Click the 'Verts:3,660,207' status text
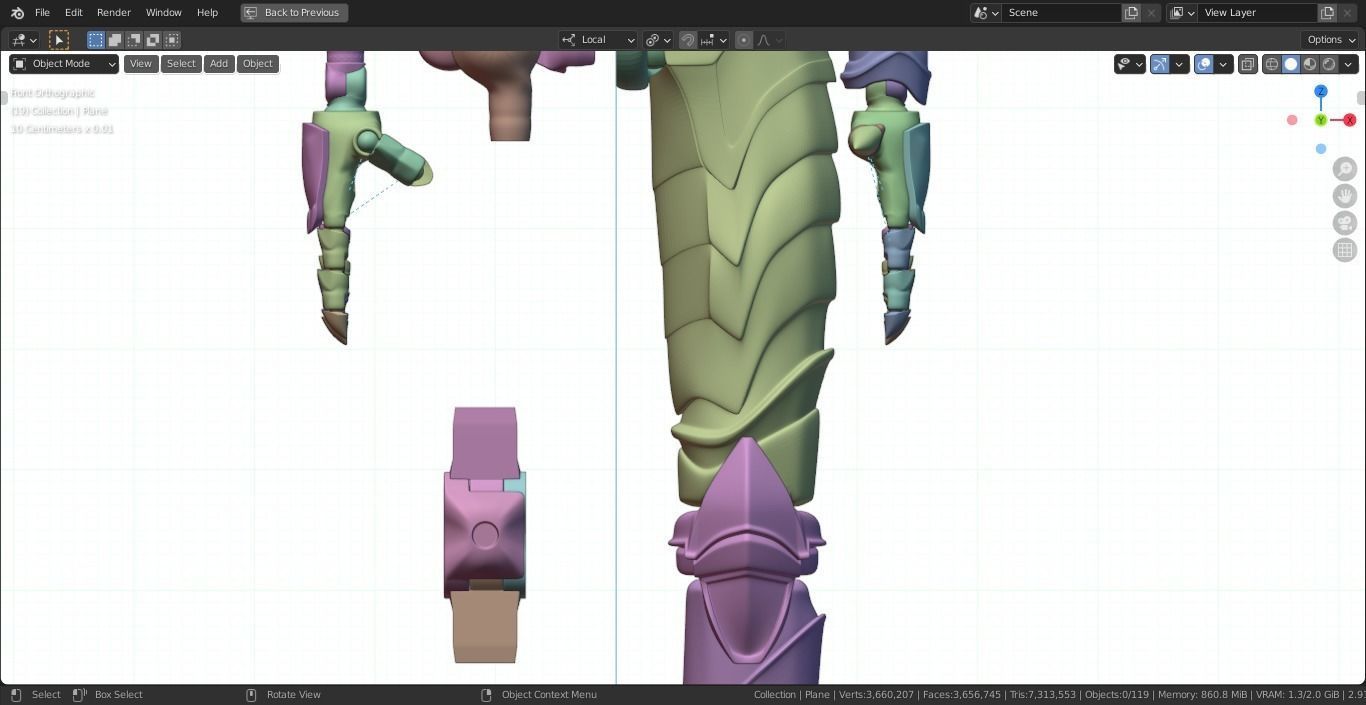 (876, 695)
